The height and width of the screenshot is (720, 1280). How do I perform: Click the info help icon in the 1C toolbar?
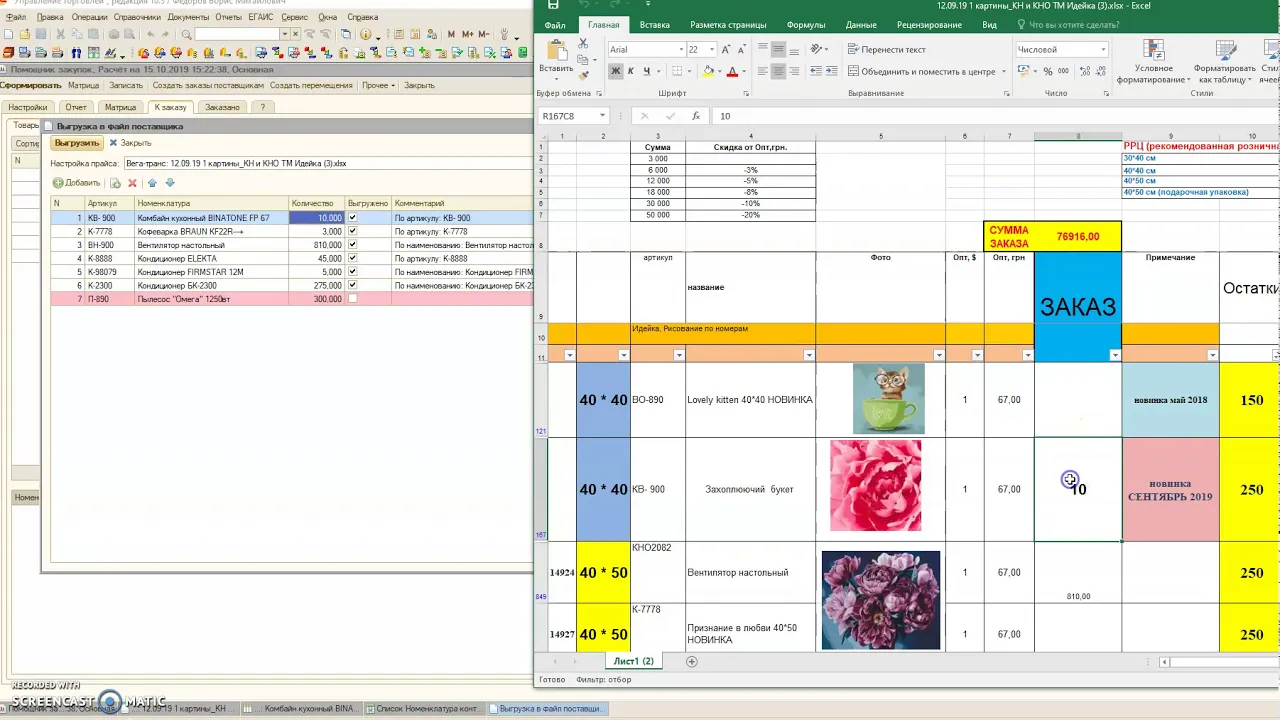pyautogui.click(x=365, y=34)
